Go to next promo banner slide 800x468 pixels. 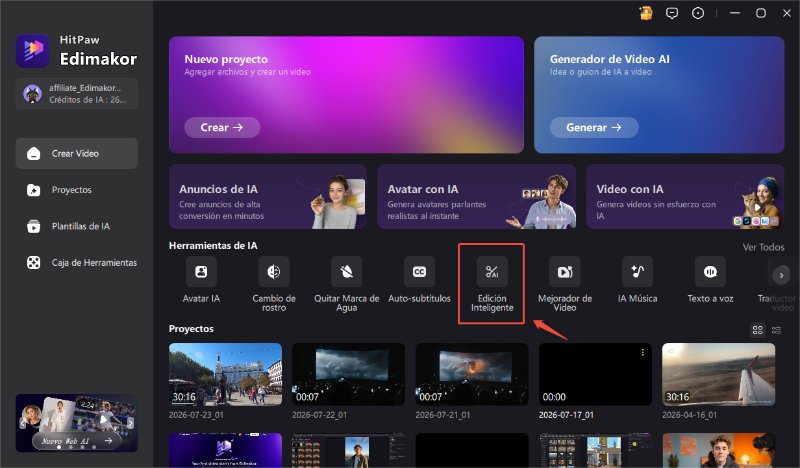pyautogui.click(x=130, y=423)
